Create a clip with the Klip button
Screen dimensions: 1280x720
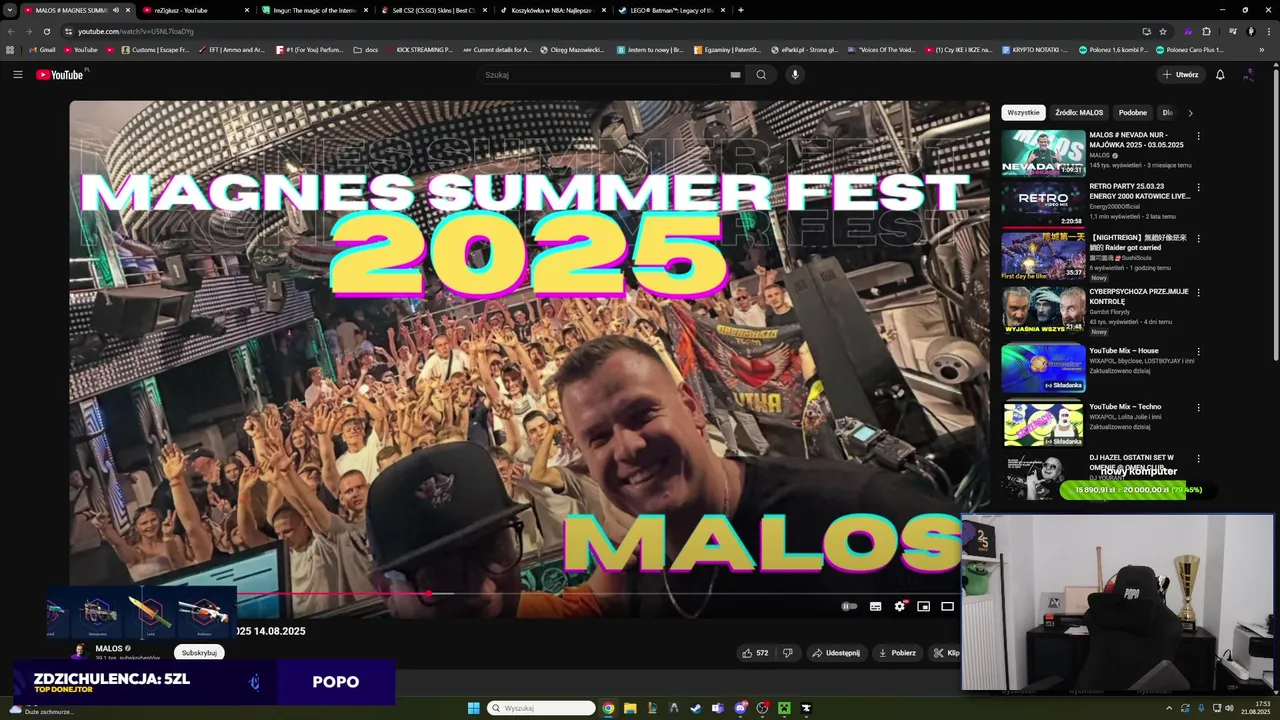pyautogui.click(x=946, y=653)
